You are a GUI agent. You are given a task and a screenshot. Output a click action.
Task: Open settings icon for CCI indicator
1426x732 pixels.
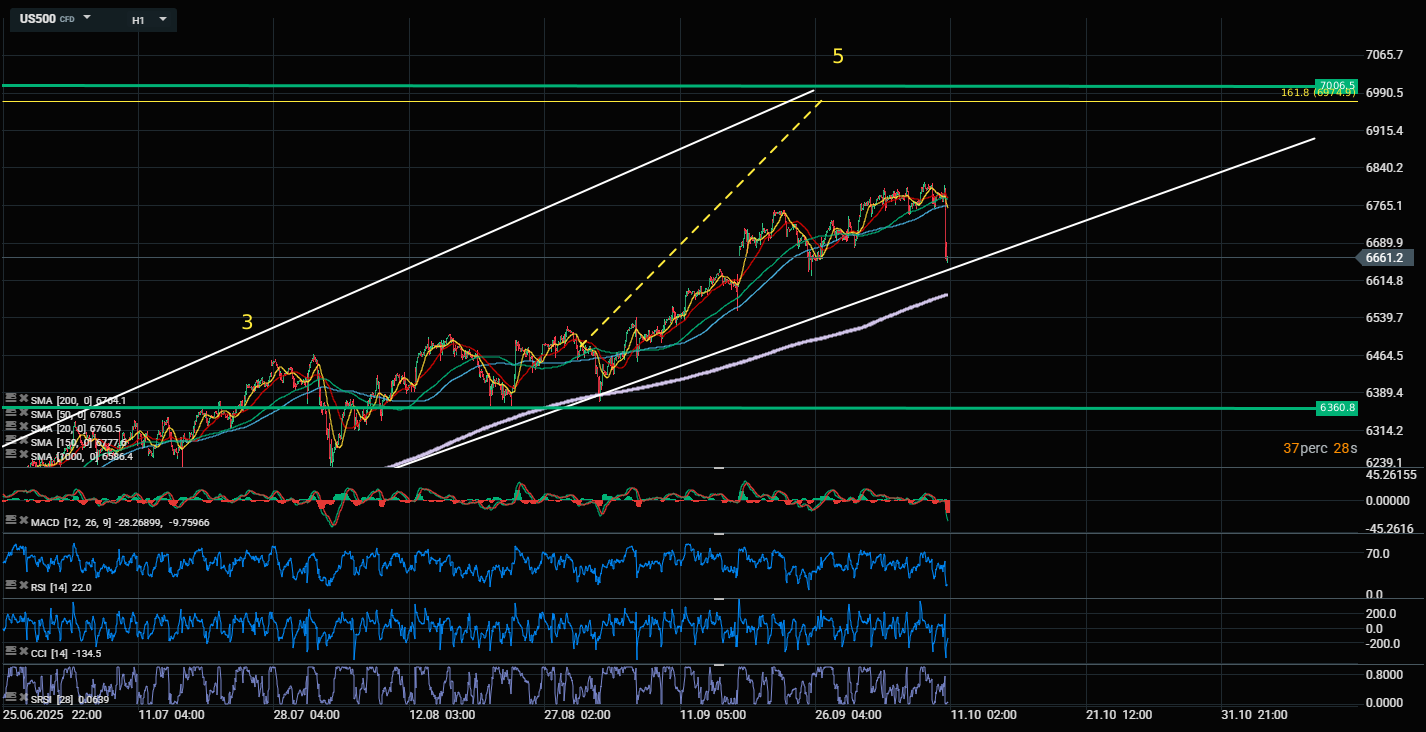[x=10, y=652]
